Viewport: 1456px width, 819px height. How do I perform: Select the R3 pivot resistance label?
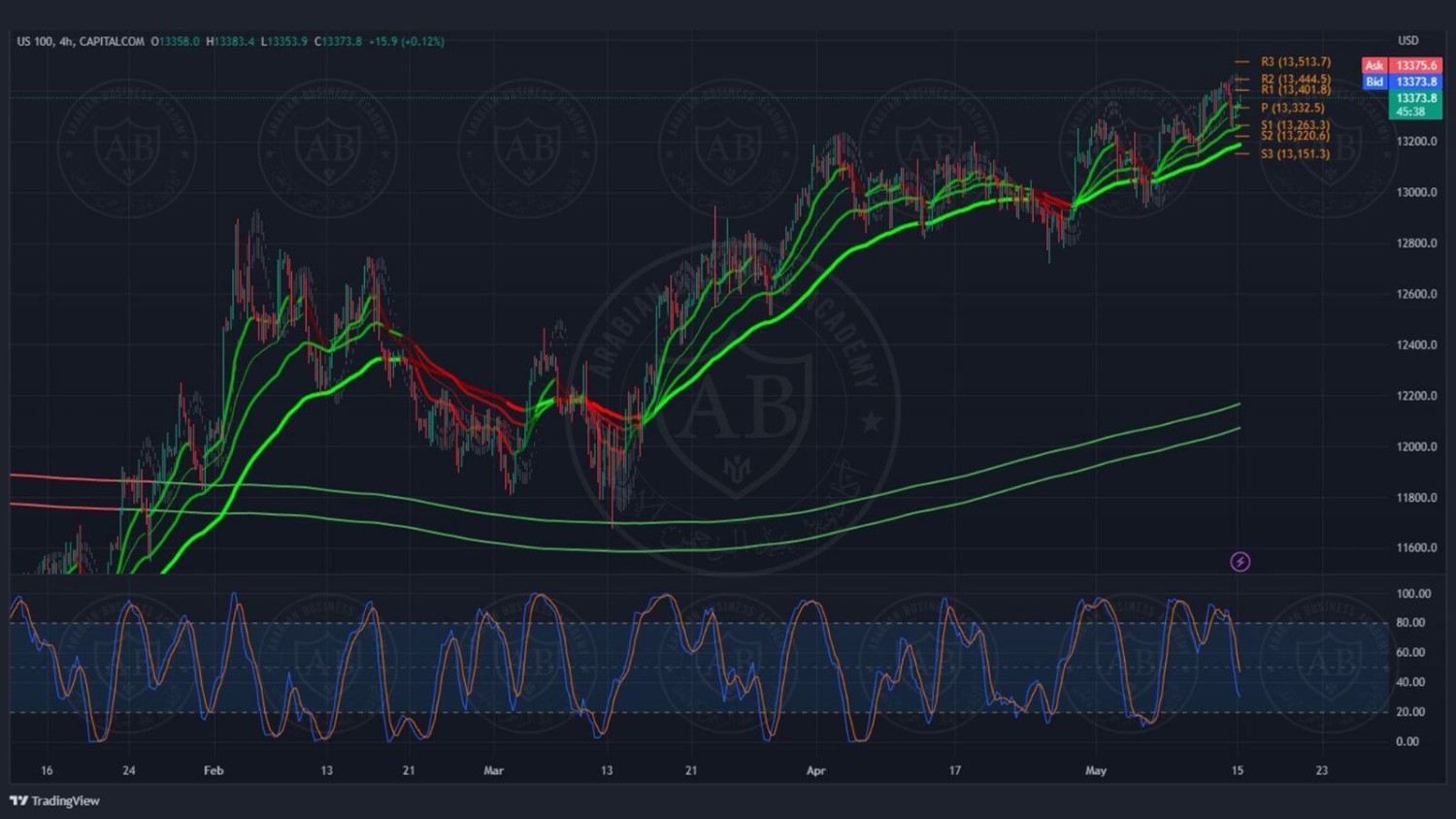point(1295,62)
